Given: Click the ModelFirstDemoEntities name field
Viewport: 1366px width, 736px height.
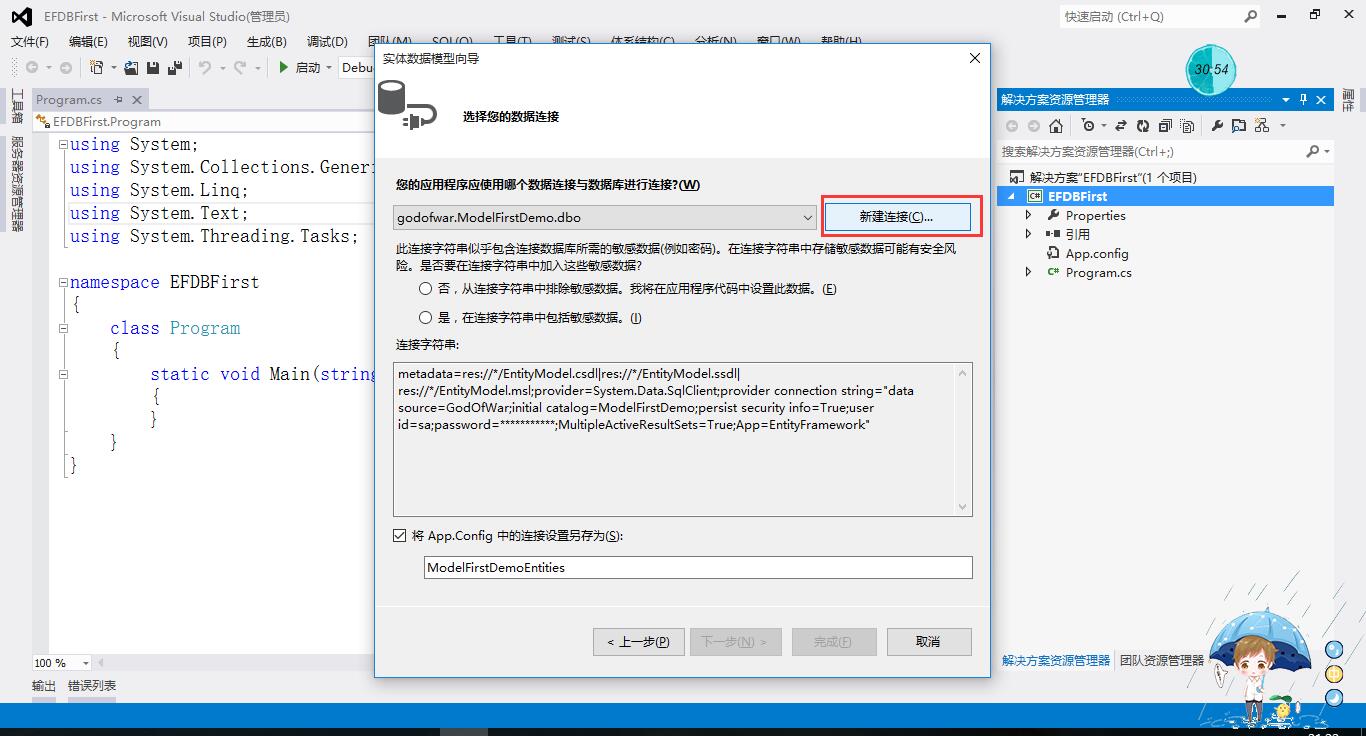Looking at the screenshot, I should [698, 567].
